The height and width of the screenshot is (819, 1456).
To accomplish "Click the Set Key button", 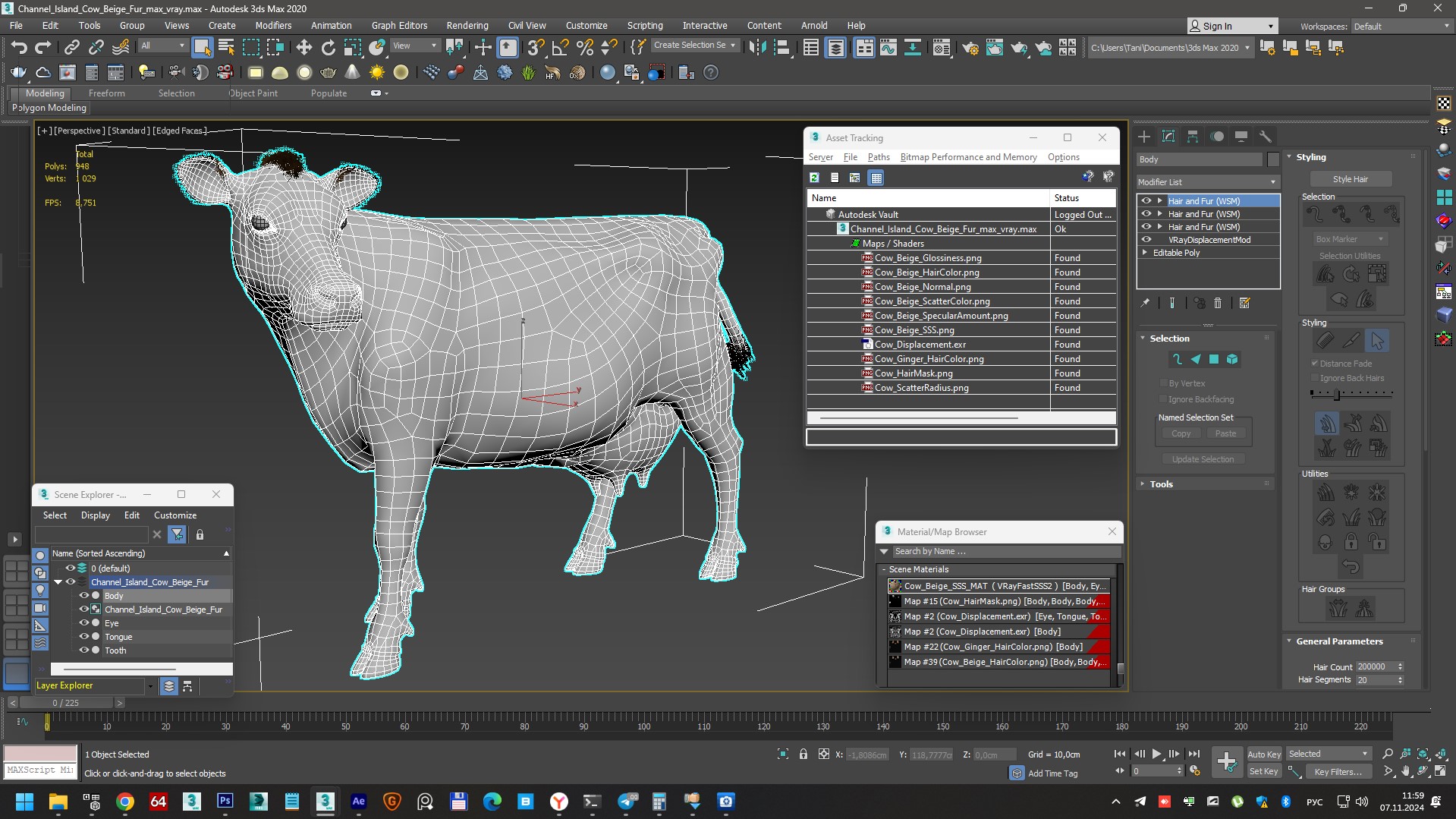I will 1264,771.
